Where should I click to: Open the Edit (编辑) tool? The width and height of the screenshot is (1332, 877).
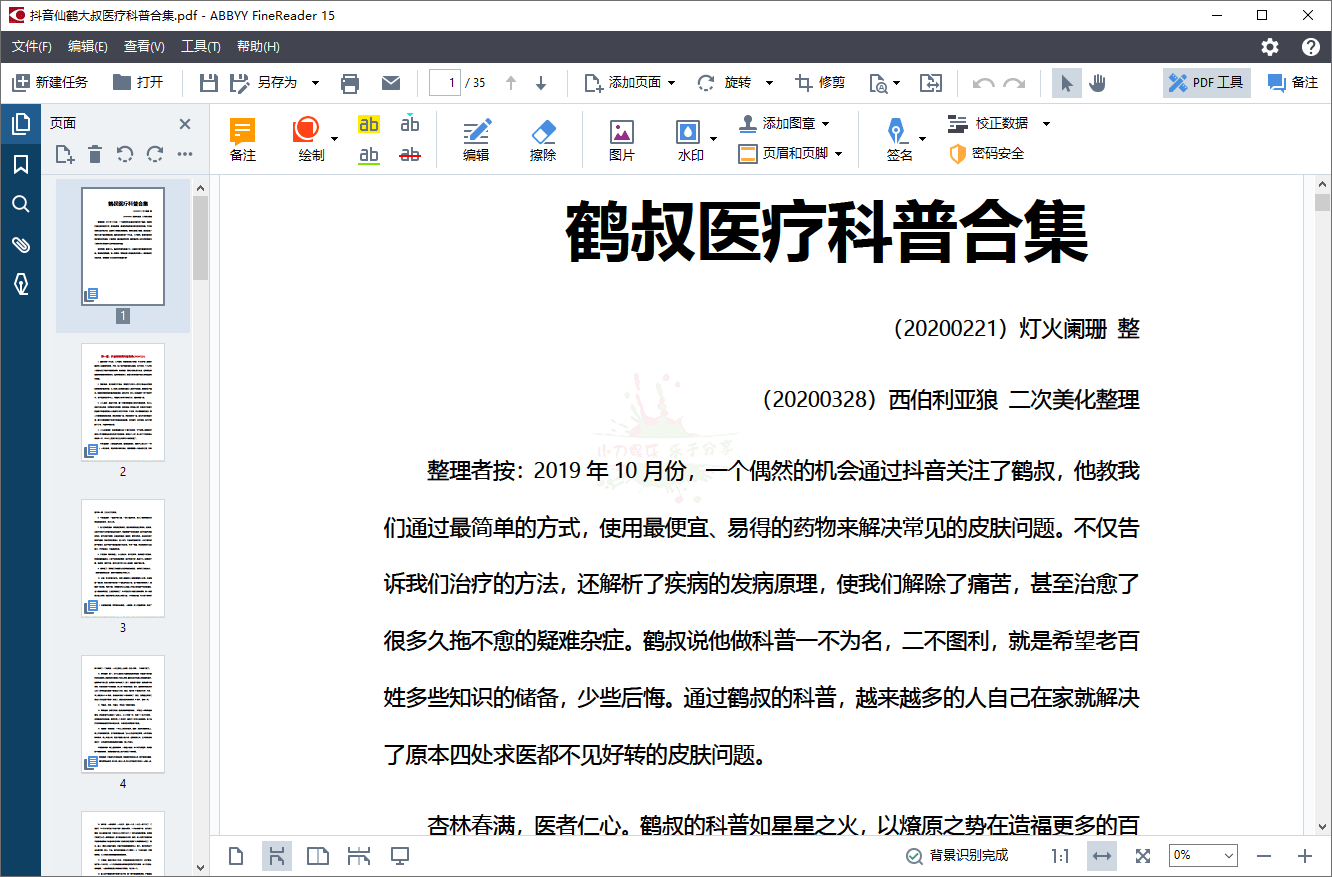pyautogui.click(x=476, y=140)
